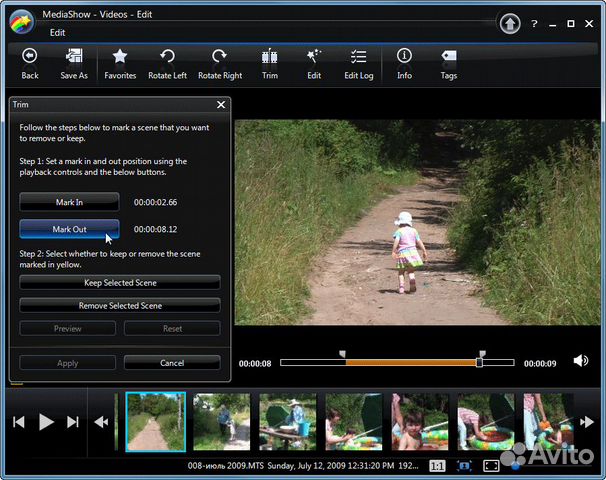Select the thumbnail of man at picnic table
606x480 pixels.
point(288,422)
